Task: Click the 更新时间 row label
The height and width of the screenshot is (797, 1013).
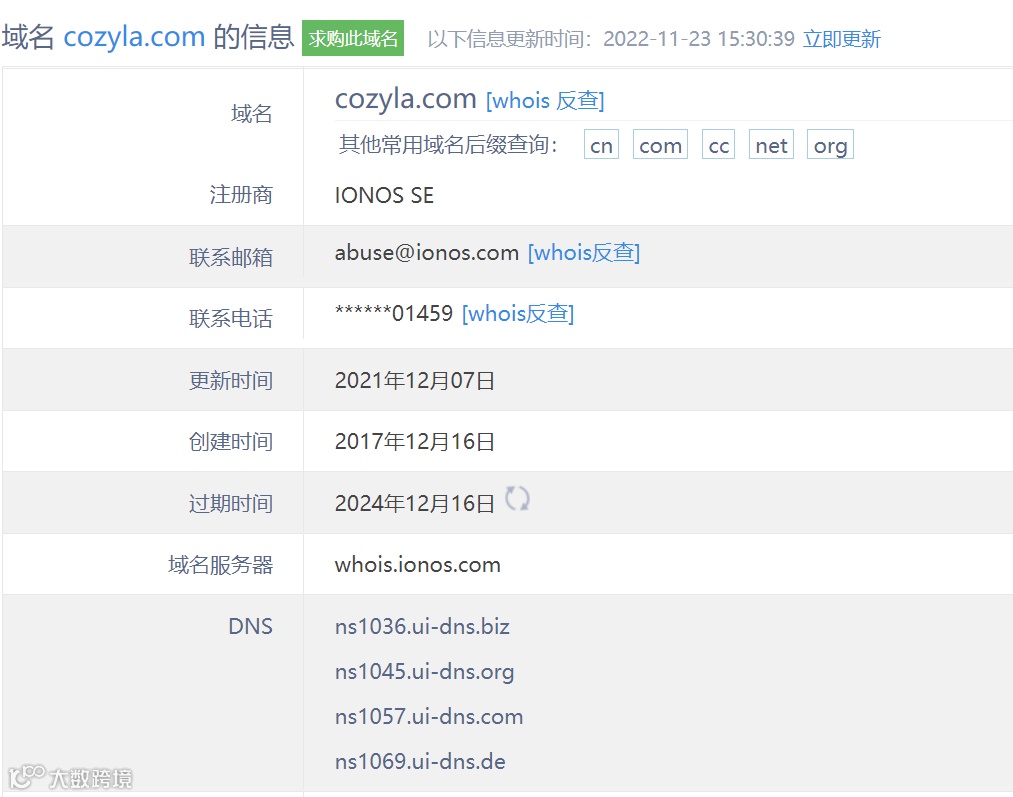Action: (231, 380)
